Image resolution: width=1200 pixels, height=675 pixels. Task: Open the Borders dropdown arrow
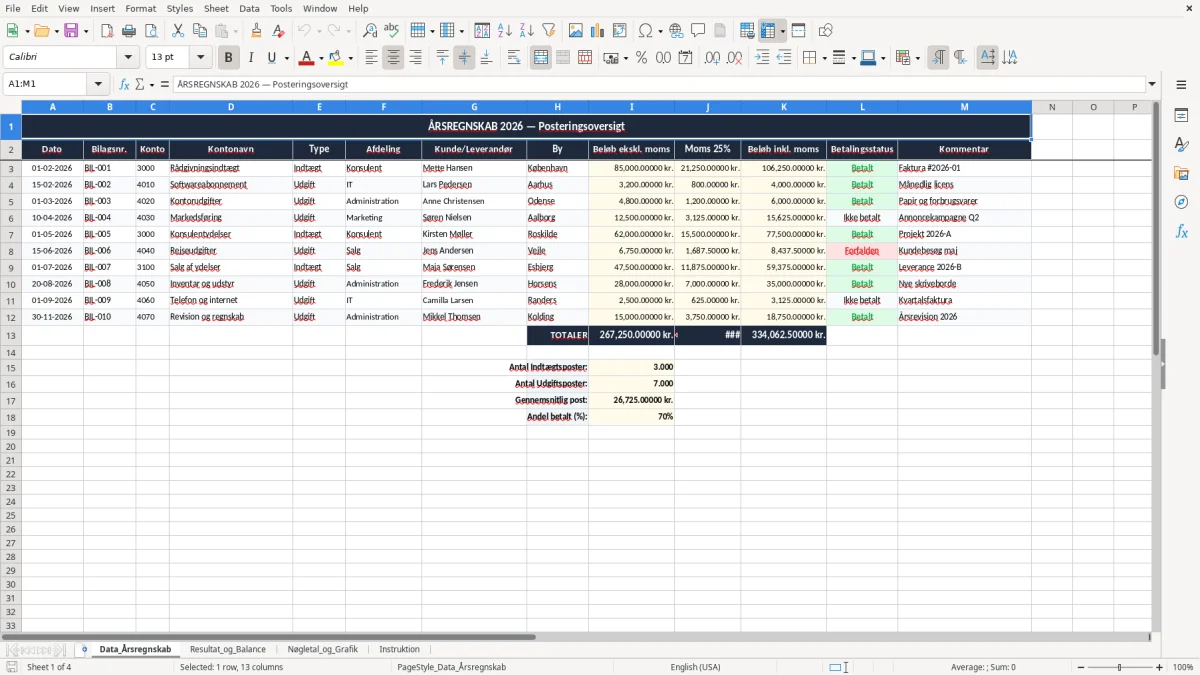pyautogui.click(x=825, y=58)
